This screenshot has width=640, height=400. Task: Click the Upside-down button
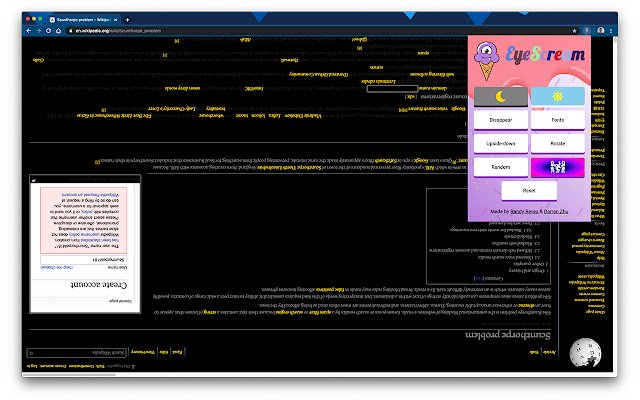[500, 144]
